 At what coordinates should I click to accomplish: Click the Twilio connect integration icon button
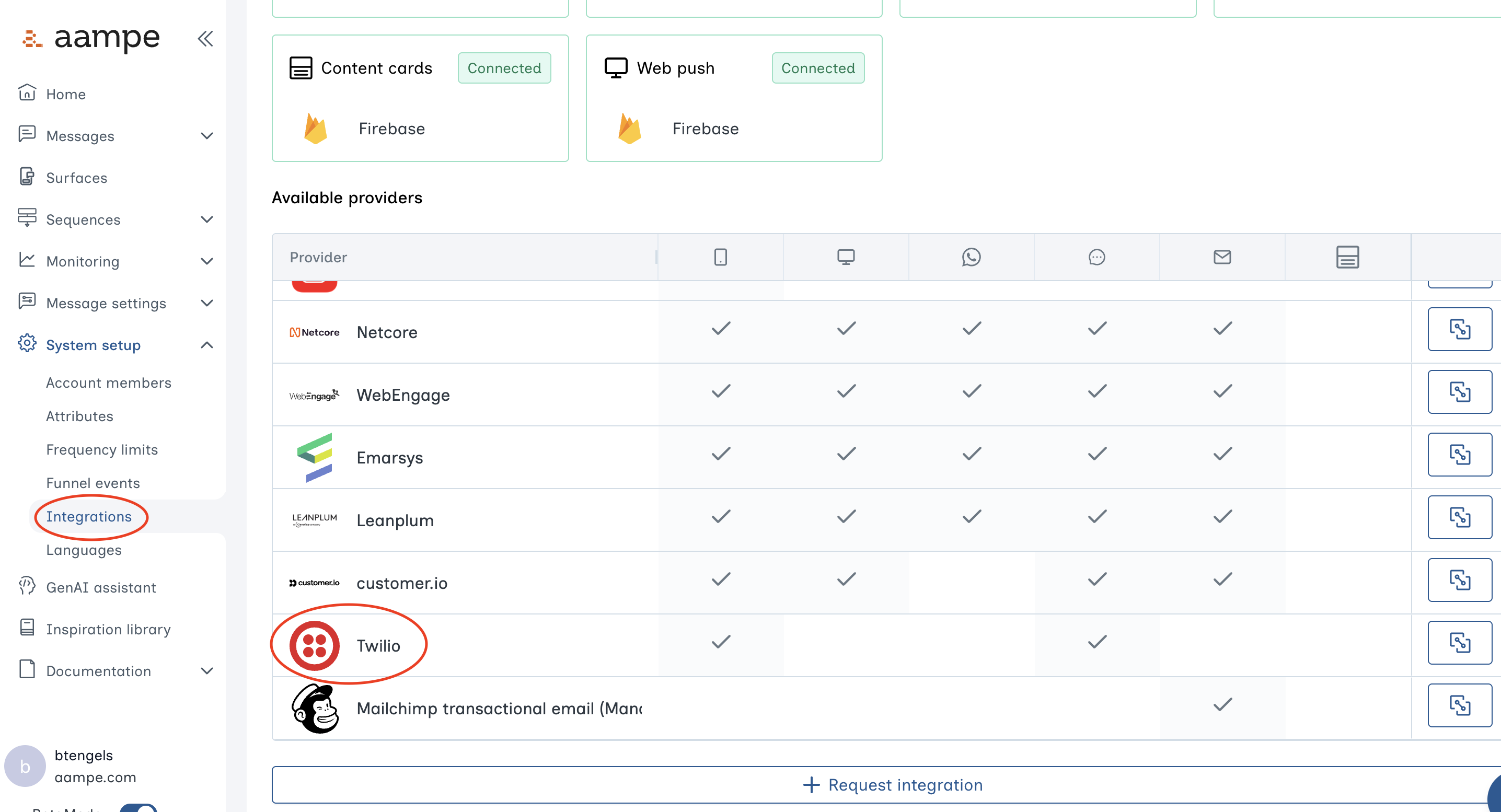point(1459,643)
